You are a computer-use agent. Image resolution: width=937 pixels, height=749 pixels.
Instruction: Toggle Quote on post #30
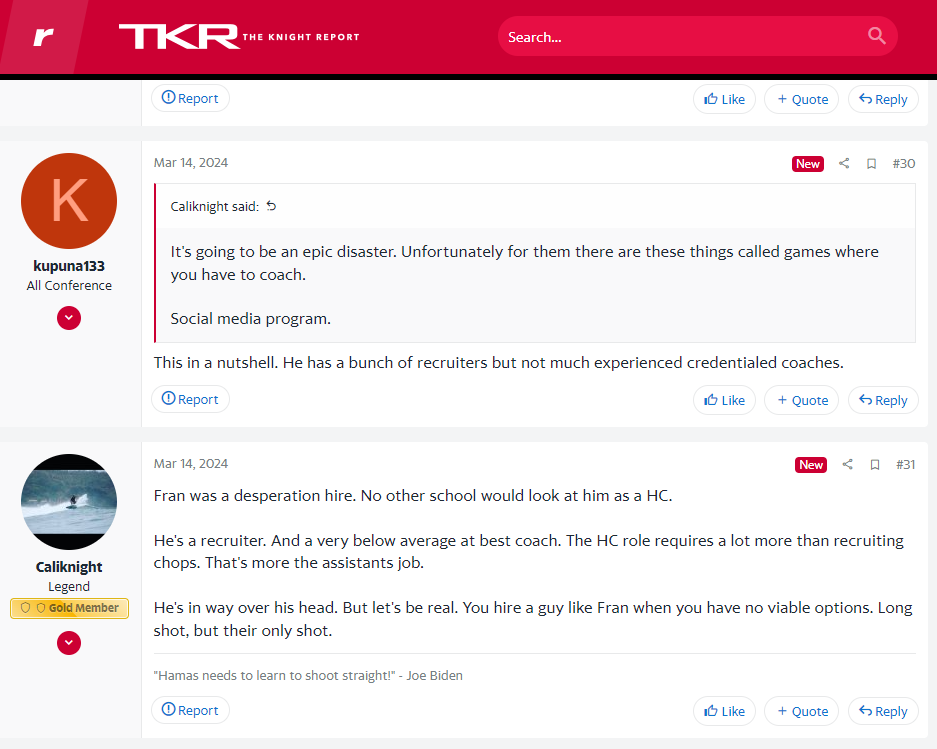point(801,400)
